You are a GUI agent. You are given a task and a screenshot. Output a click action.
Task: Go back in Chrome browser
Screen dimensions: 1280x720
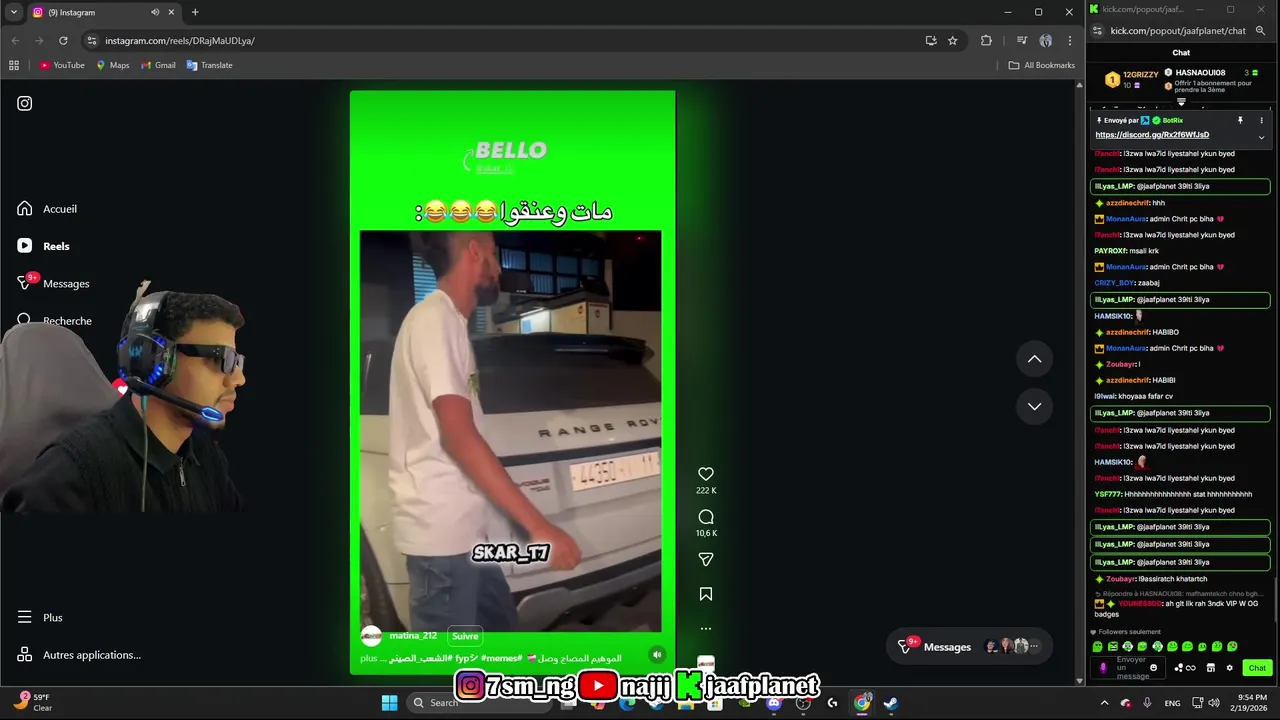coord(15,41)
